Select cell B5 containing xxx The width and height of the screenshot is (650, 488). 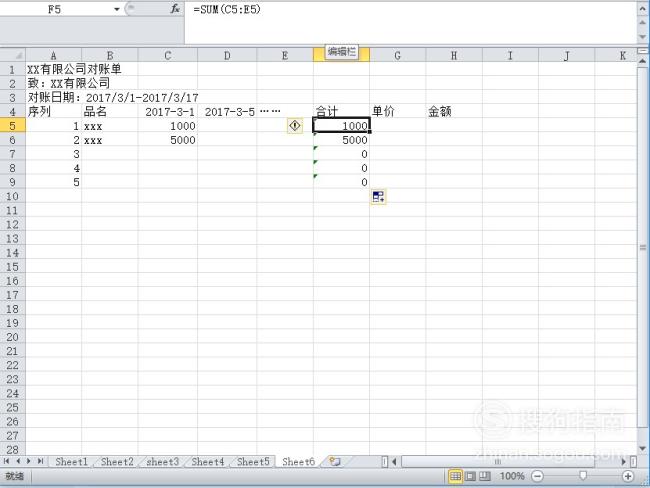pyautogui.click(x=110, y=126)
